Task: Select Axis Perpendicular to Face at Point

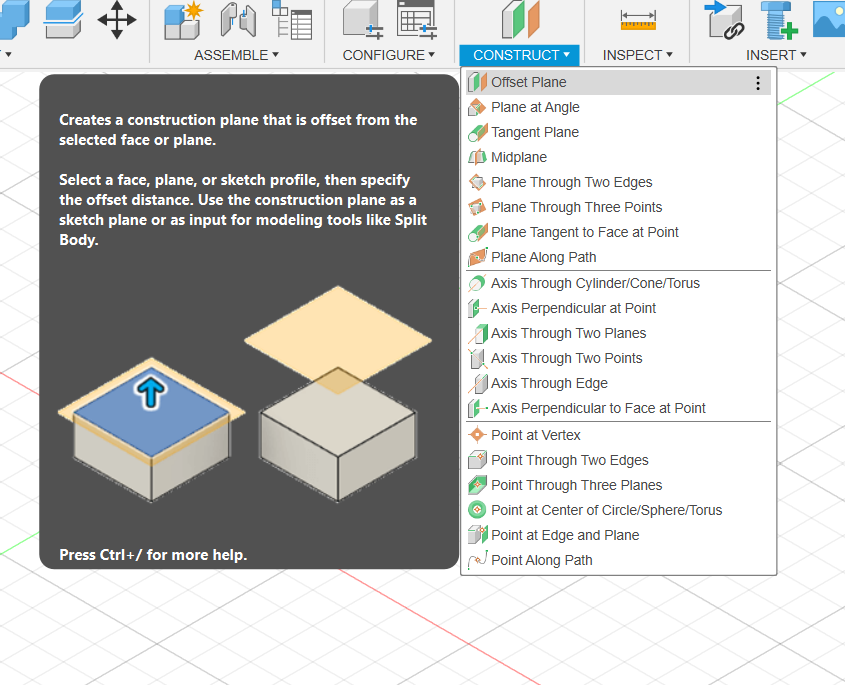Action: pos(618,409)
